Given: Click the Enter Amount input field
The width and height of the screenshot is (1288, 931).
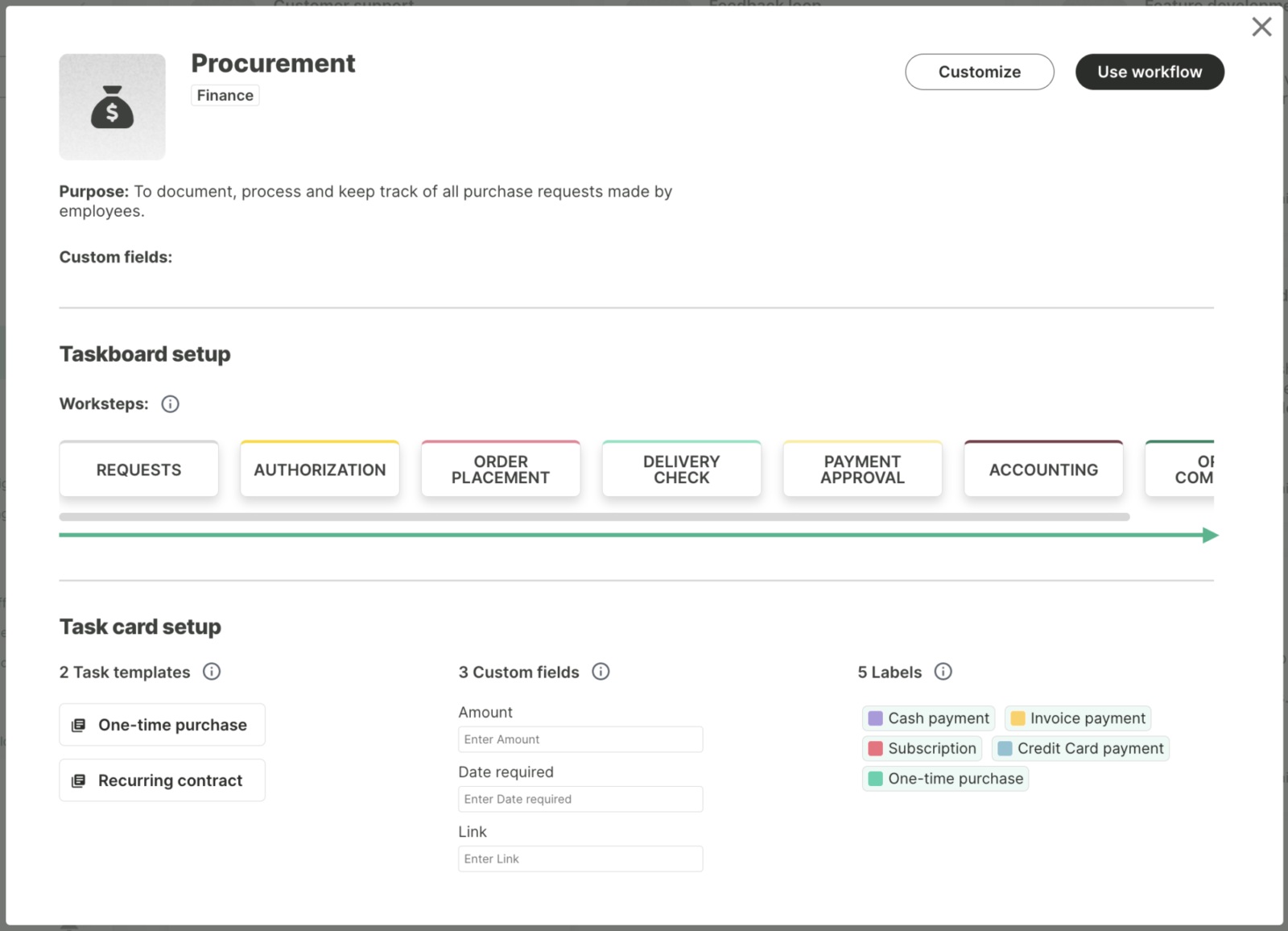Looking at the screenshot, I should click(580, 739).
